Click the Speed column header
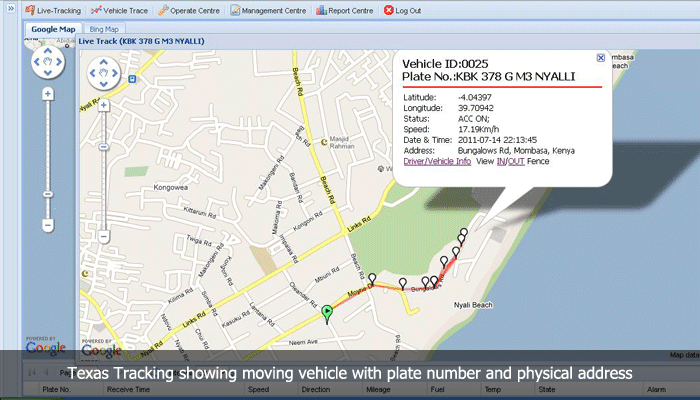700x400 pixels. [x=258, y=389]
